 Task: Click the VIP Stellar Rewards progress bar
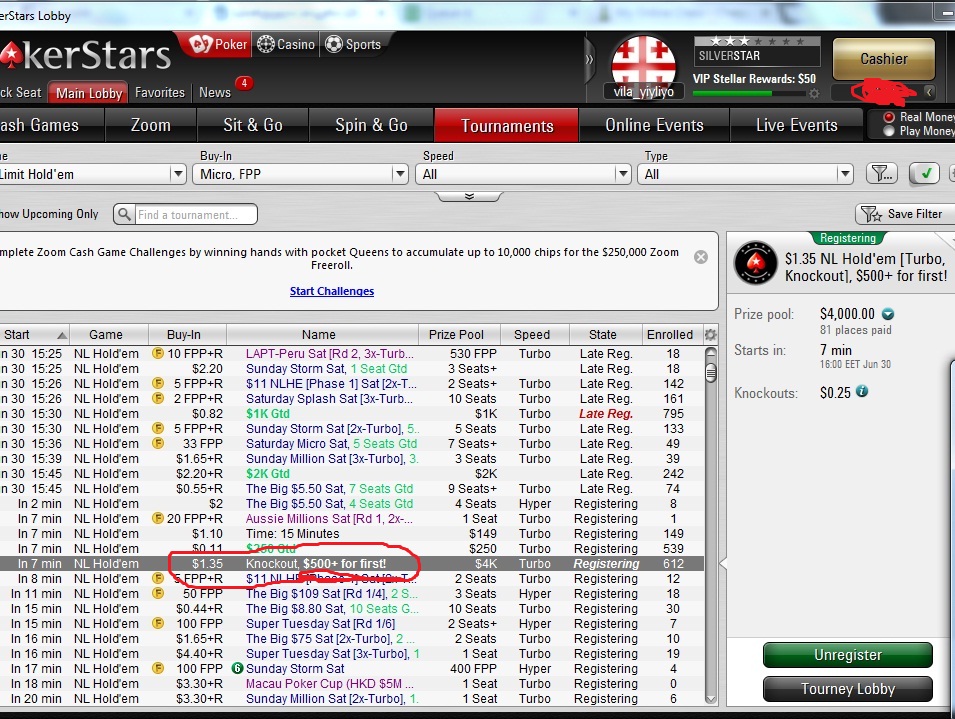pyautogui.click(x=749, y=94)
